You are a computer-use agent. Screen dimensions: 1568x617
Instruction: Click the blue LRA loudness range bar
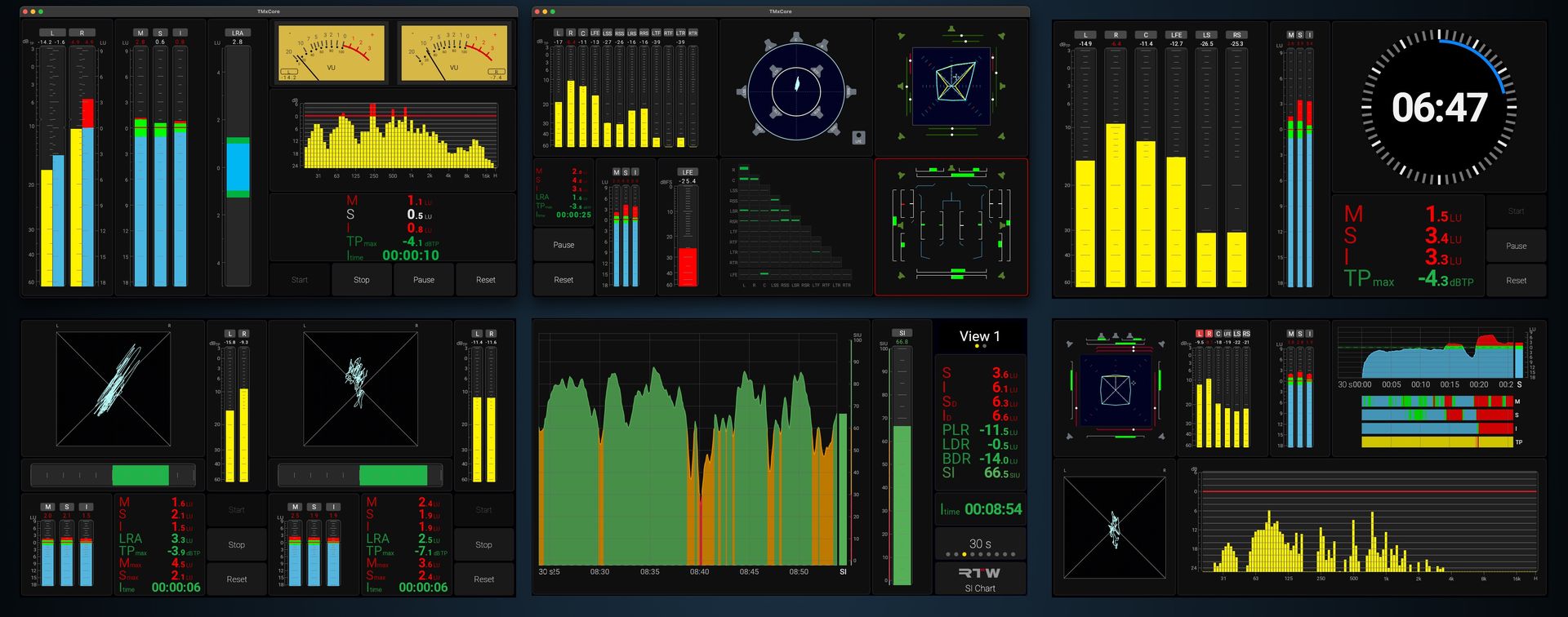(x=238, y=167)
